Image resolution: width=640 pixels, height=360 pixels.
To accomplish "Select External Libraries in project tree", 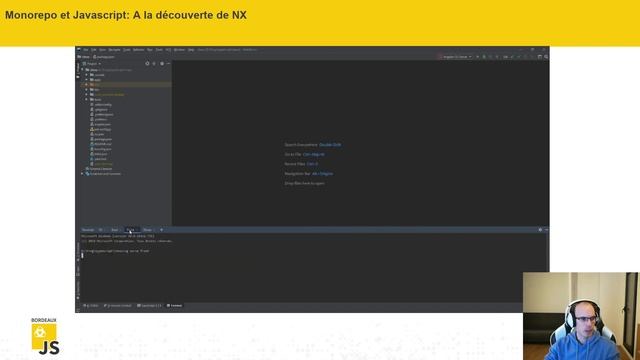I will (x=100, y=169).
